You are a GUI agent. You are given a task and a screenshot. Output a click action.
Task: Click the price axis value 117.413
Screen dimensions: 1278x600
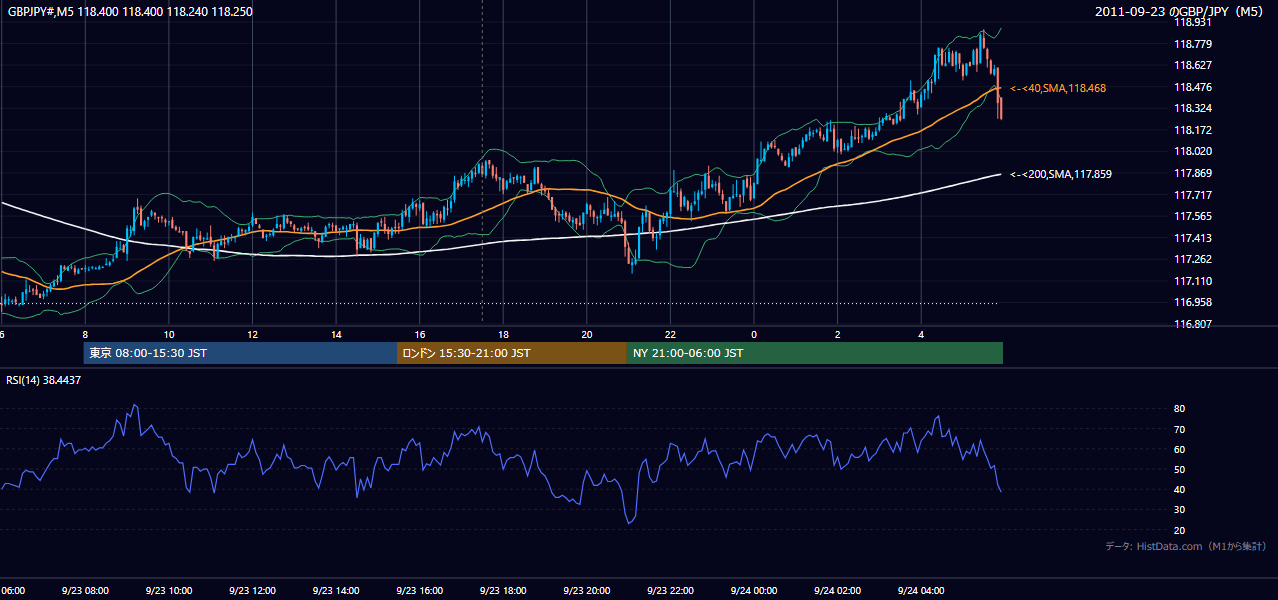click(1194, 238)
